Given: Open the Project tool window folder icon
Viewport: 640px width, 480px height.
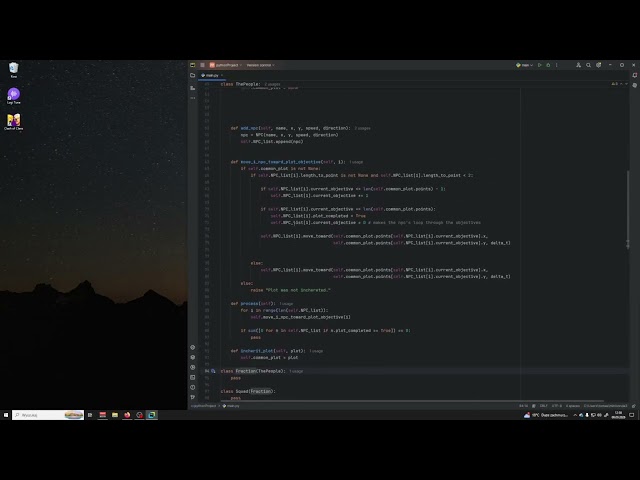Looking at the screenshot, I should [193, 76].
